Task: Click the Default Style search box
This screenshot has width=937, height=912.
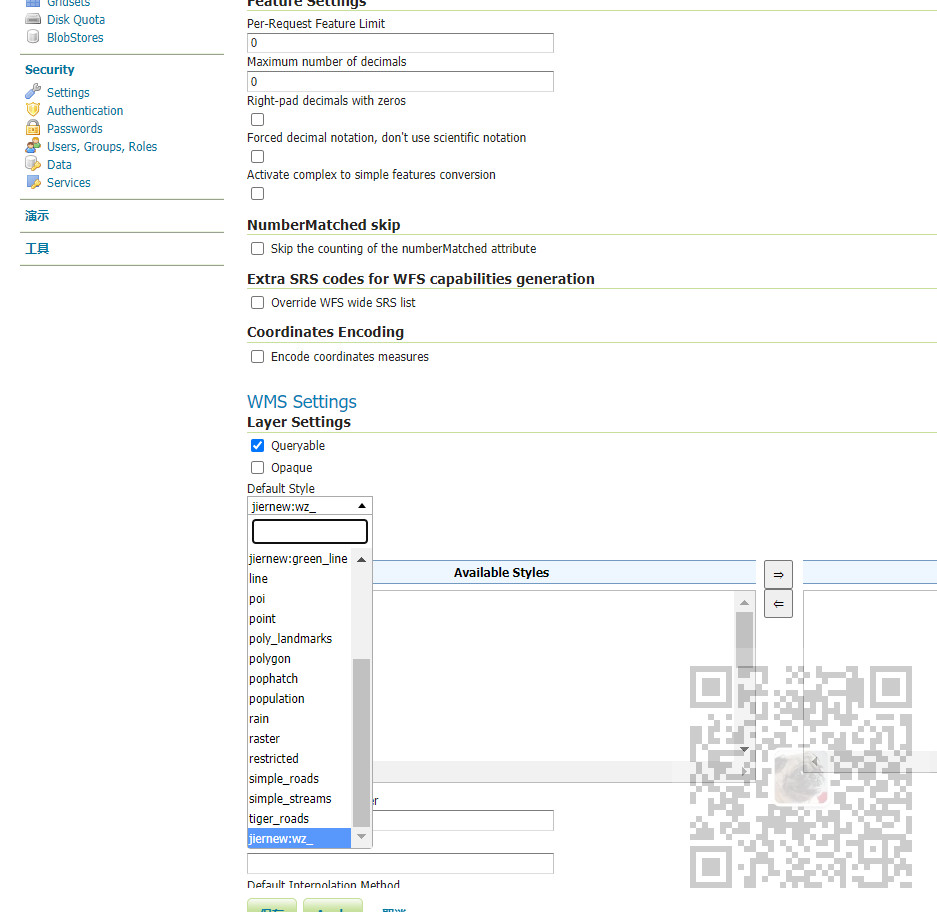Action: point(310,531)
